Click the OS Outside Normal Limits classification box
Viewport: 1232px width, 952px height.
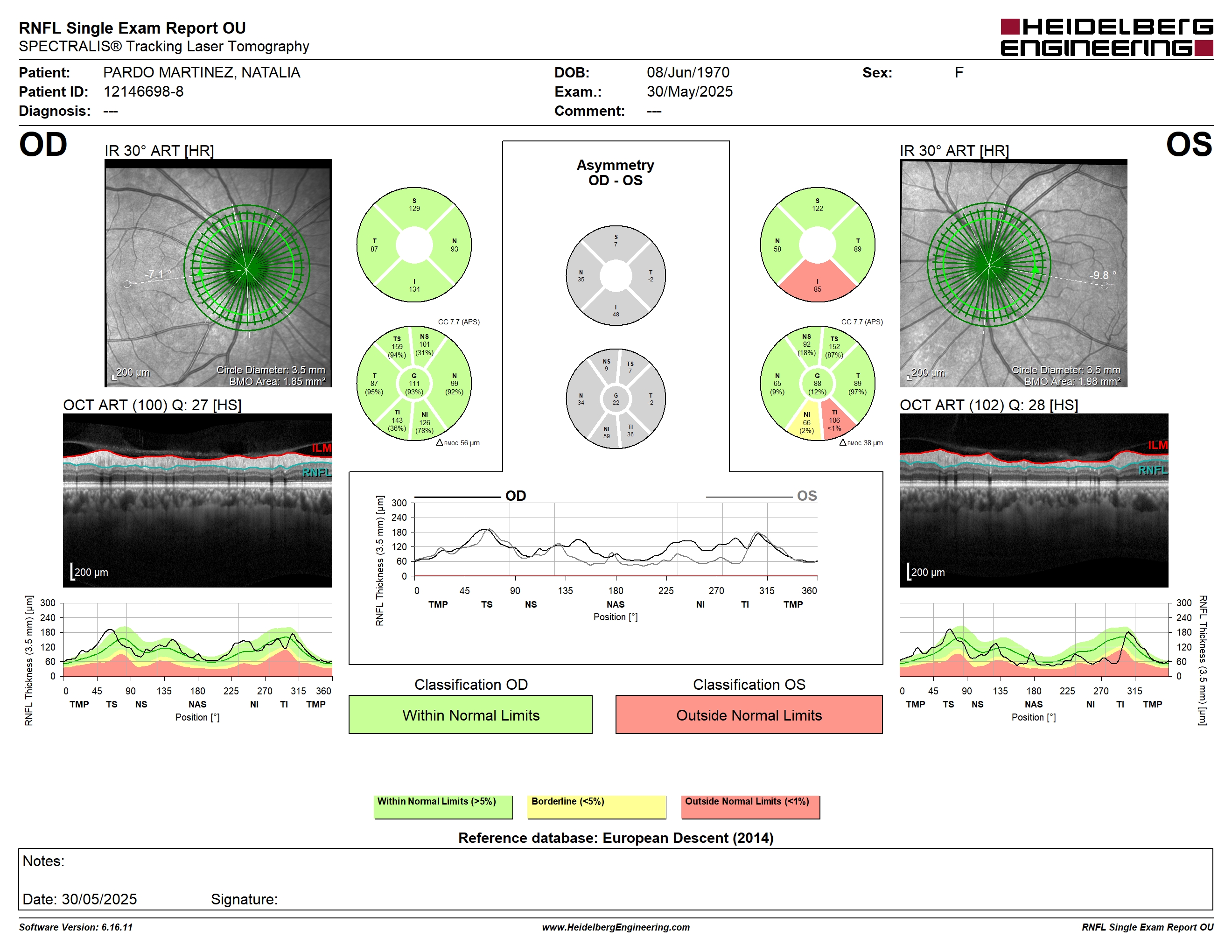[x=749, y=714]
